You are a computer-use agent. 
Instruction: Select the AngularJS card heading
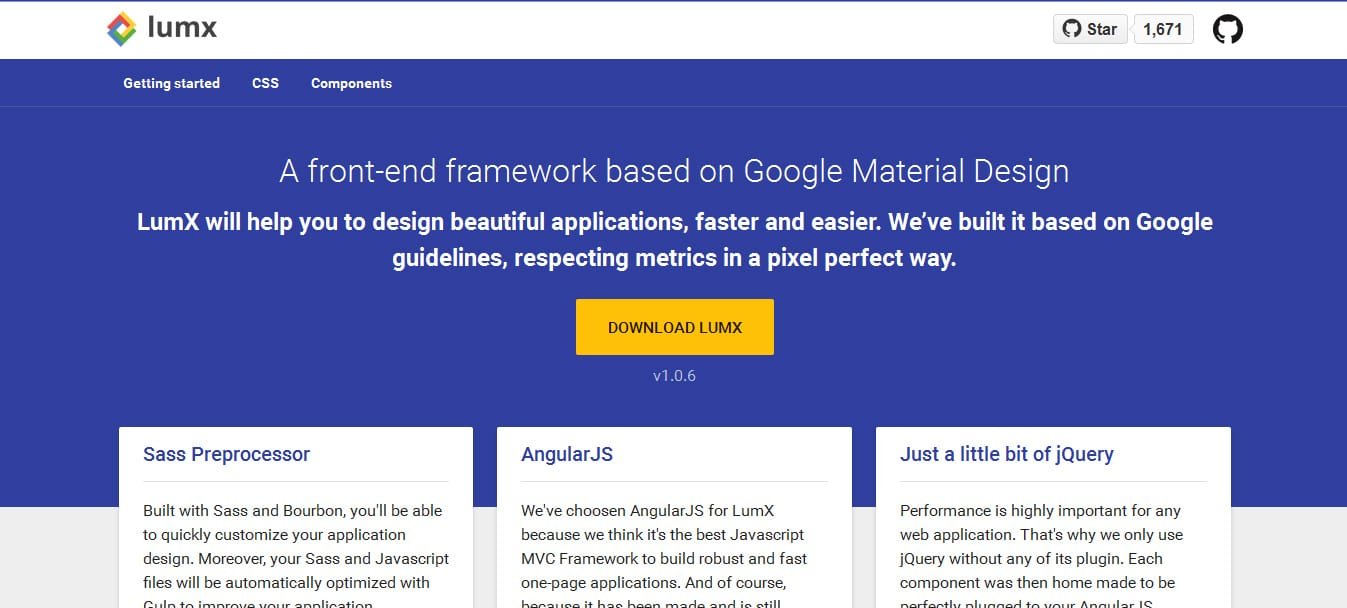click(567, 454)
